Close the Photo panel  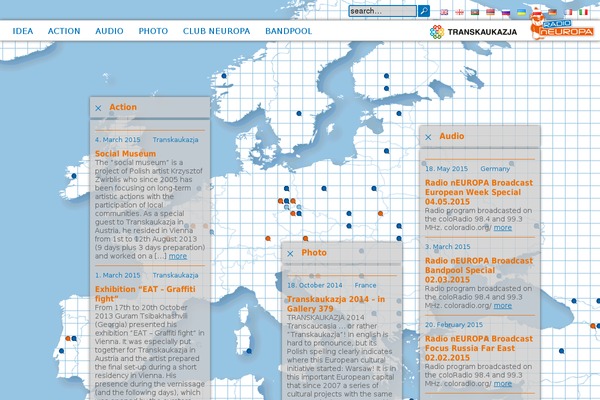coord(290,253)
